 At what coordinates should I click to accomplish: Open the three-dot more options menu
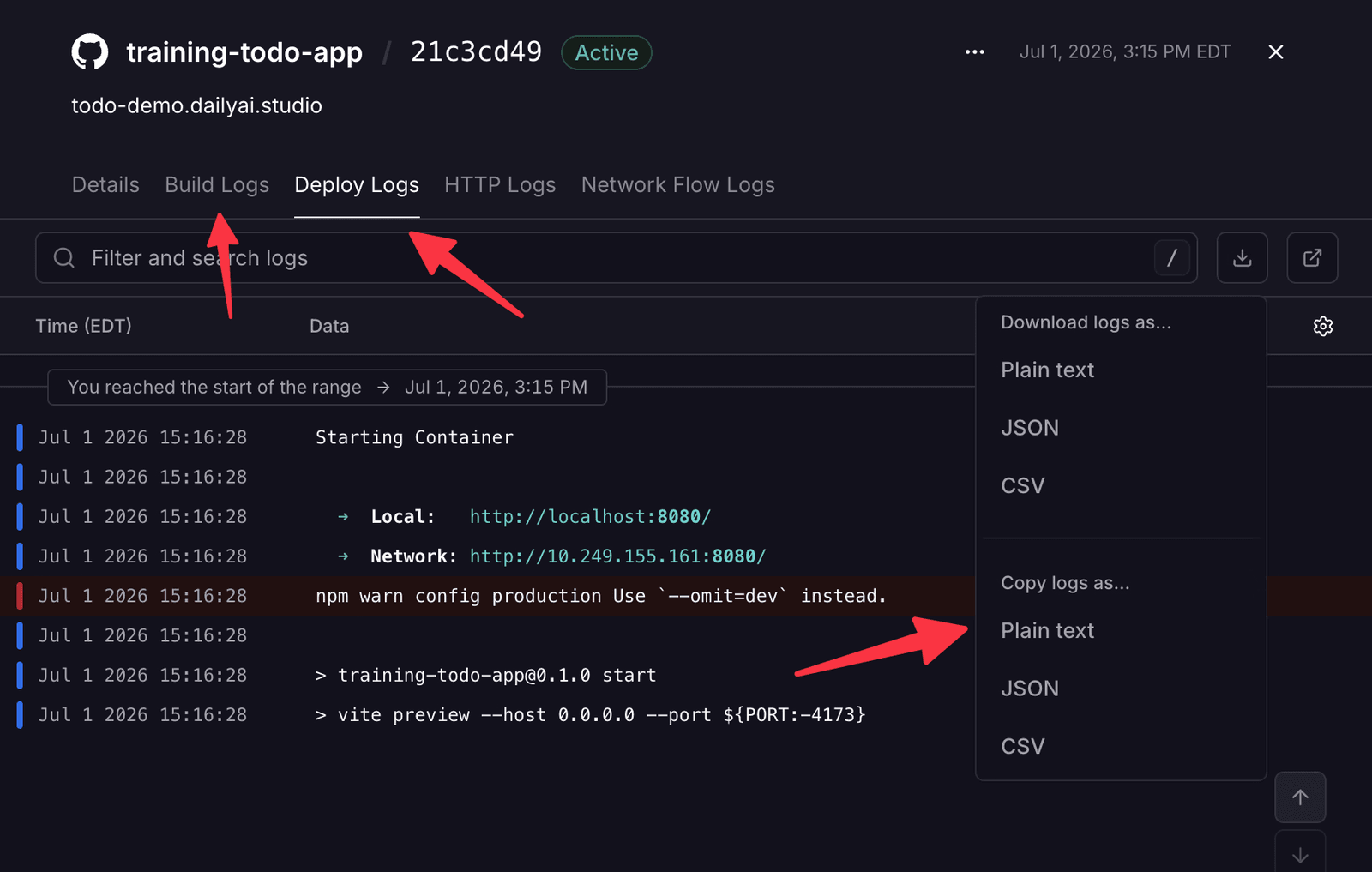point(974,52)
